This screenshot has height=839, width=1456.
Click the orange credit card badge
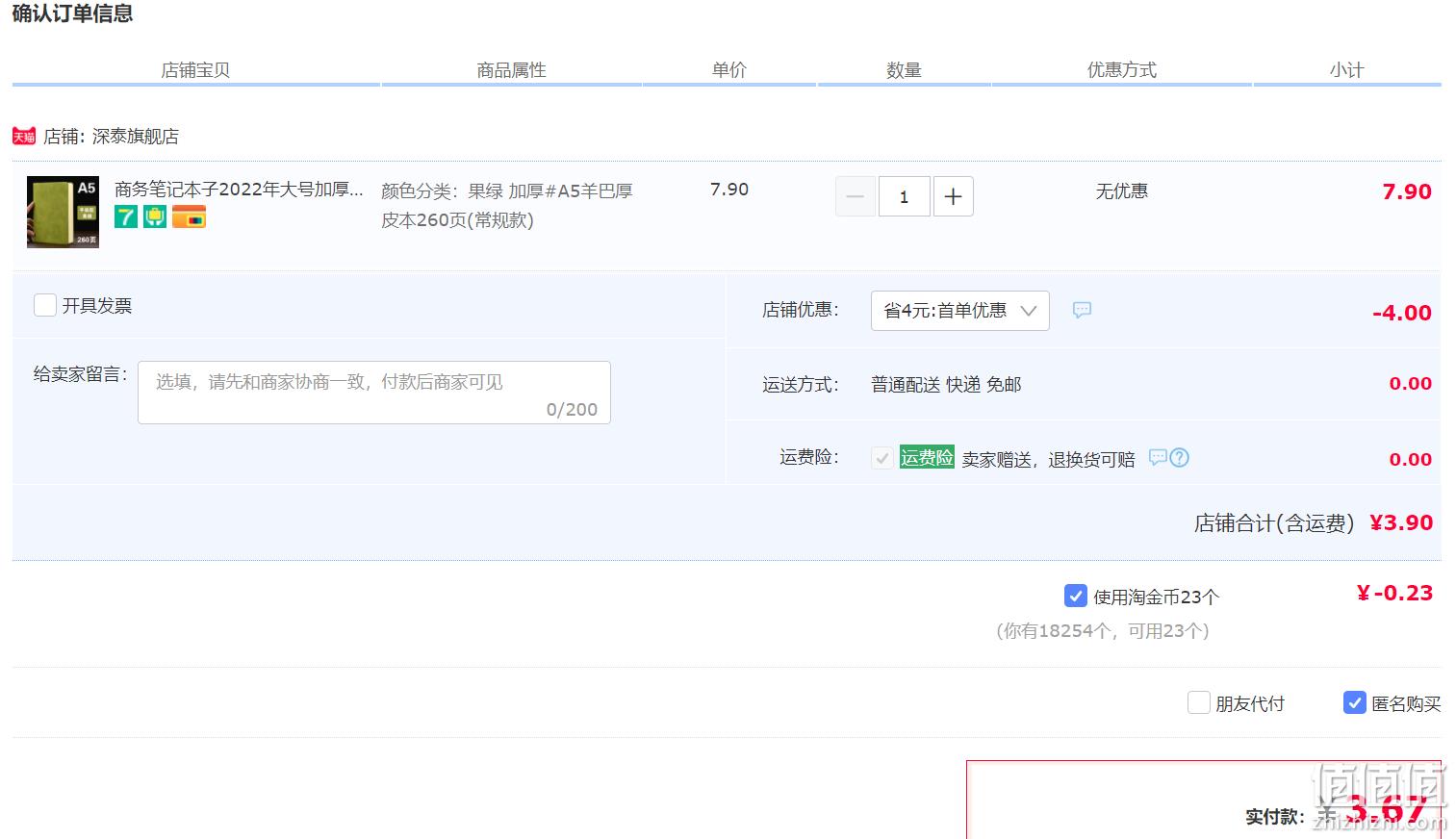pos(189,217)
